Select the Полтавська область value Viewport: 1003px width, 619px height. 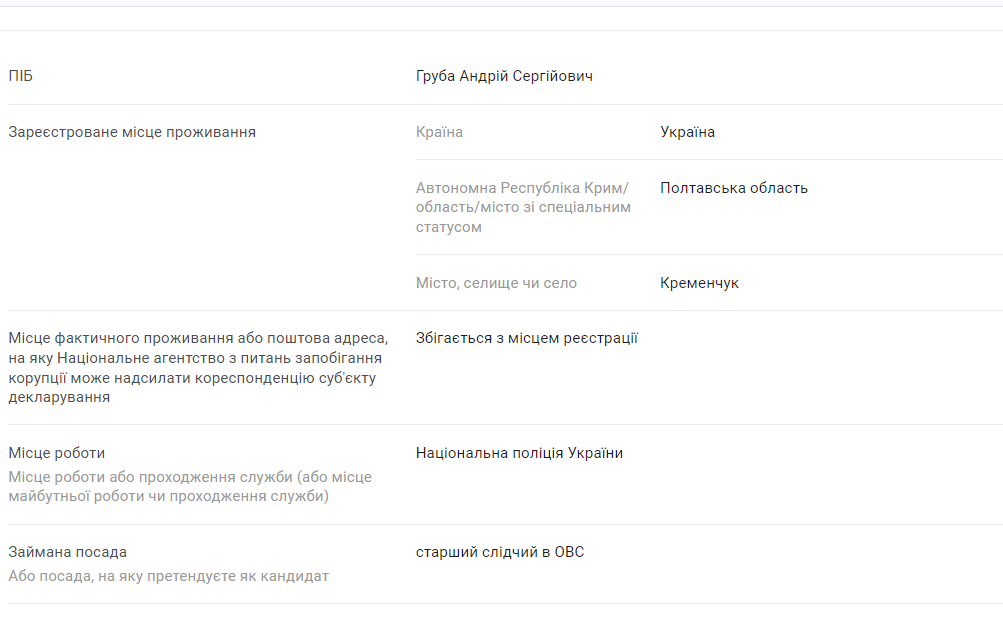733,188
